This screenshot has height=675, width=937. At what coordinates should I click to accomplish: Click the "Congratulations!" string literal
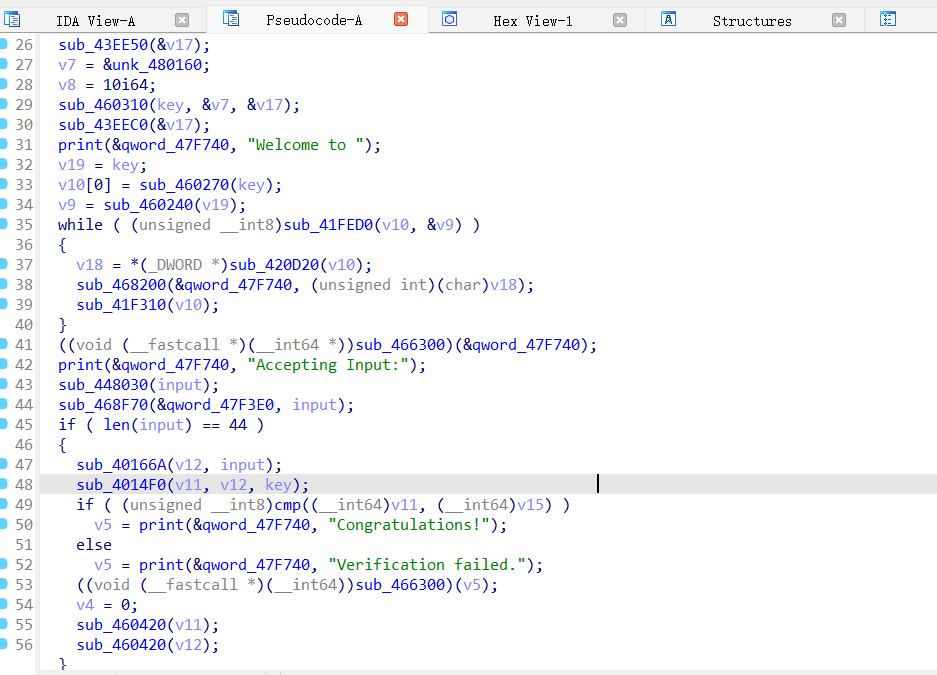coord(416,525)
